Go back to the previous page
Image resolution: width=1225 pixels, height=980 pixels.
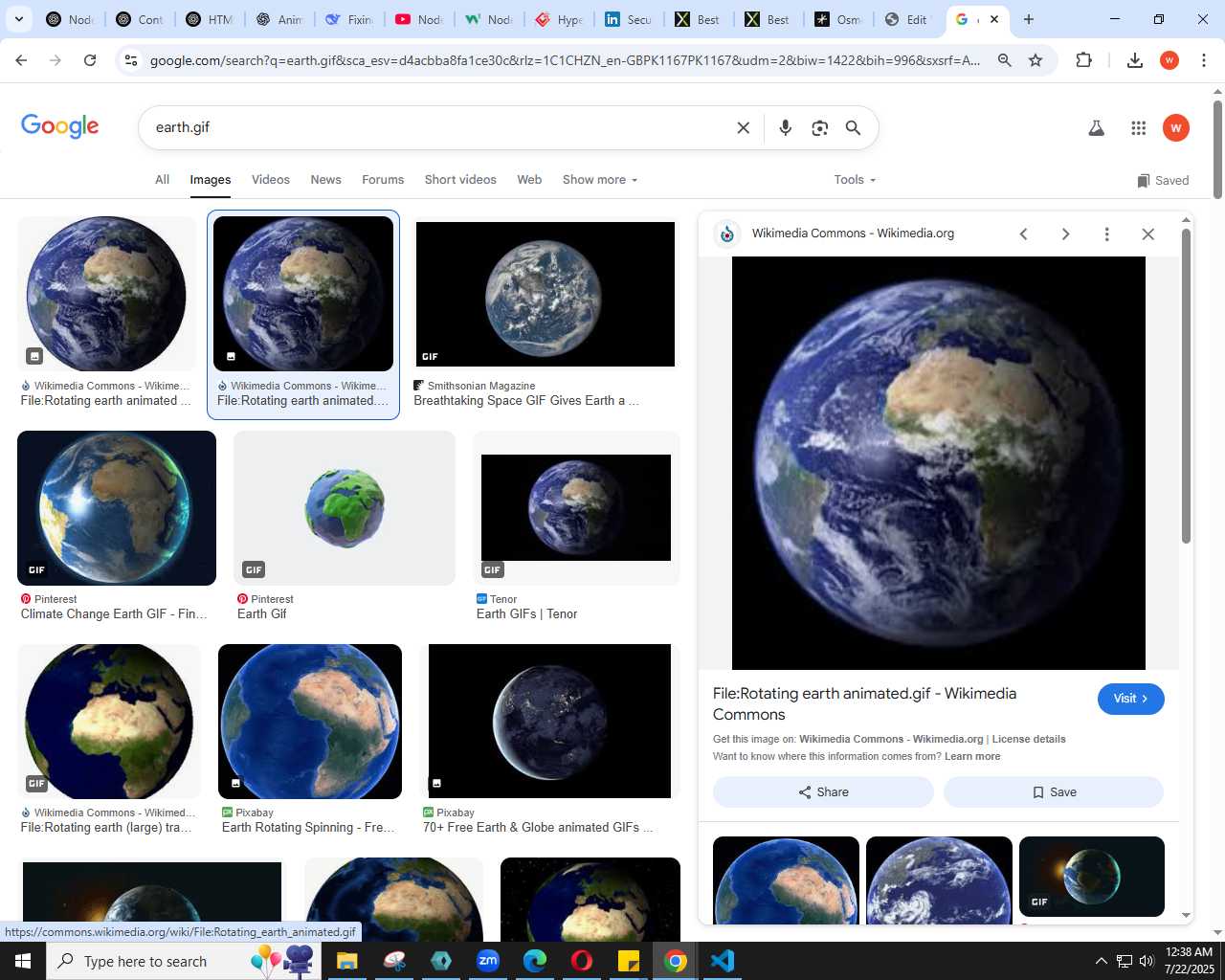(x=21, y=60)
